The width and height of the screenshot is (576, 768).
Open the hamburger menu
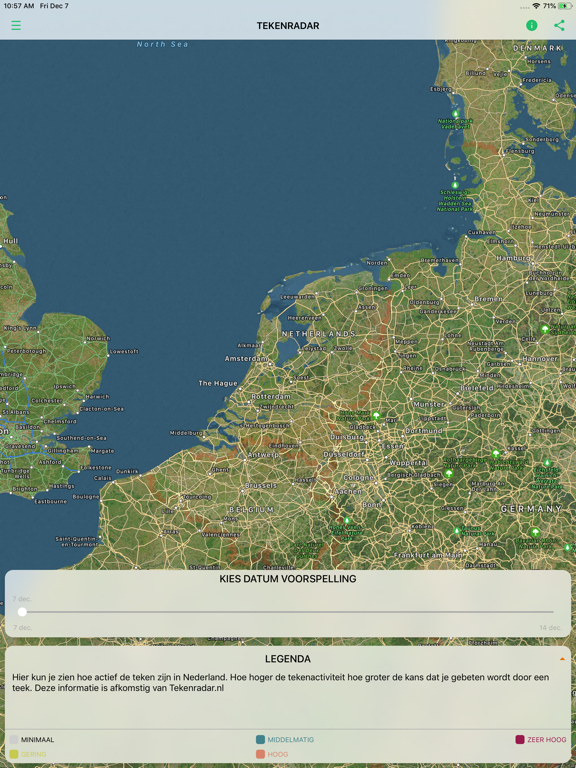16,25
